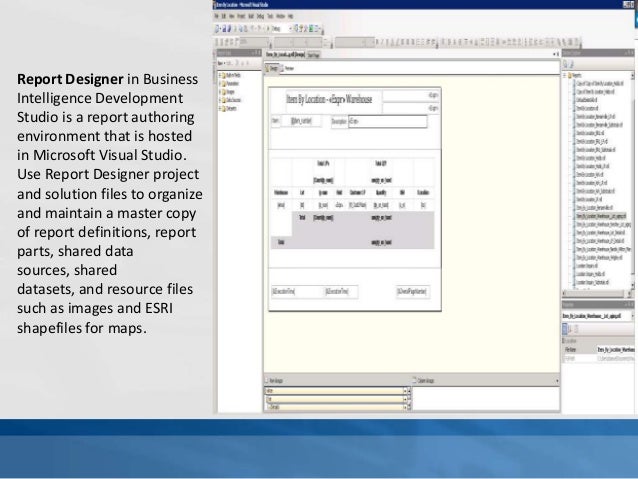Expand the Images node
Image resolution: width=638 pixels, height=479 pixels.
pyautogui.click(x=220, y=92)
